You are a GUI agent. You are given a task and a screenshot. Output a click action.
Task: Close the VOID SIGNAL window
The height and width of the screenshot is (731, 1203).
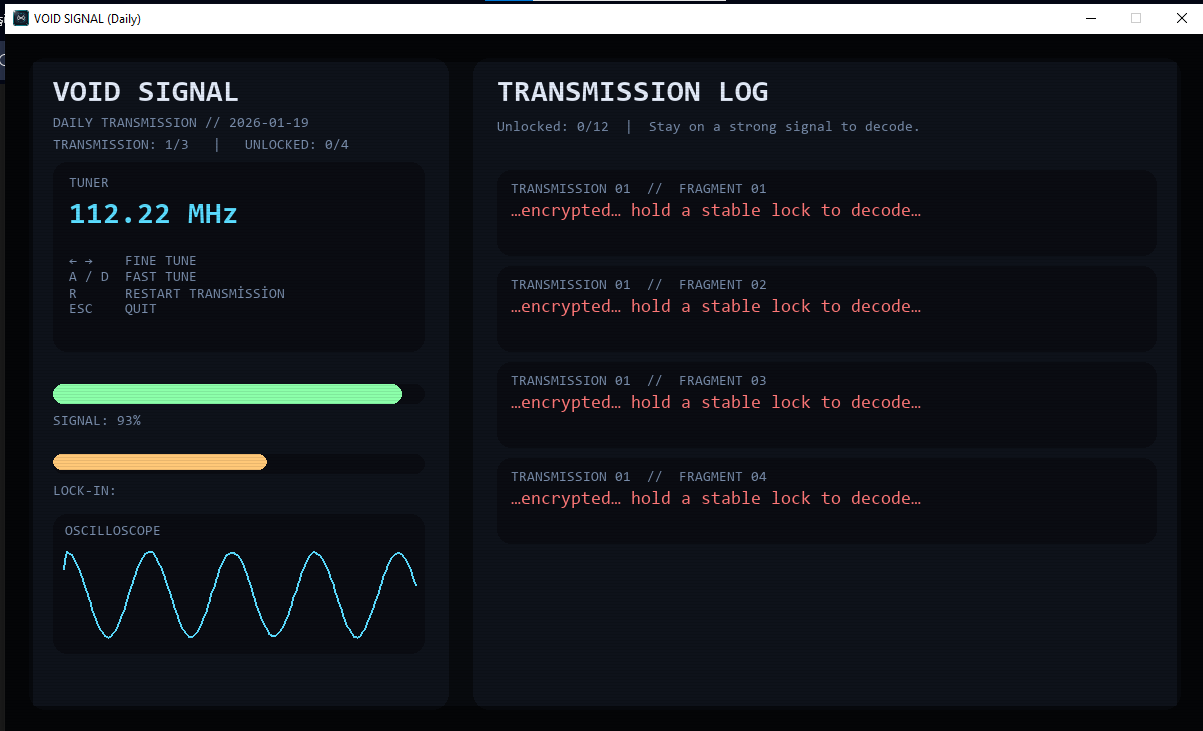point(1181,18)
